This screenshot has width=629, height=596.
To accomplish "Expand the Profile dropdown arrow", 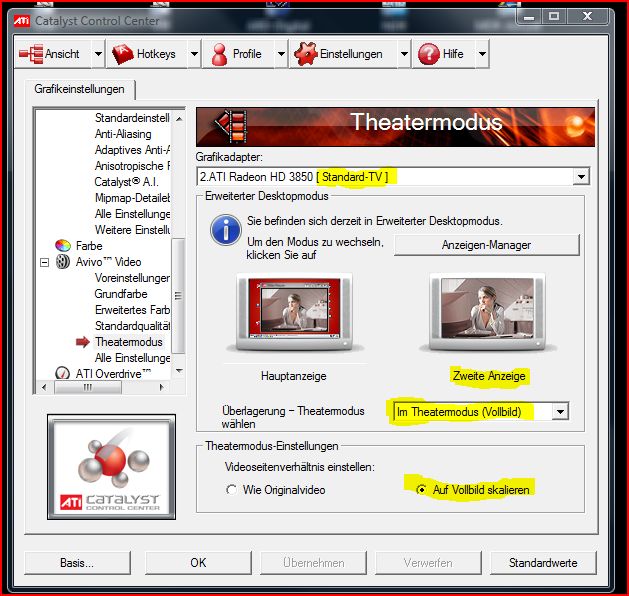I will click(282, 54).
